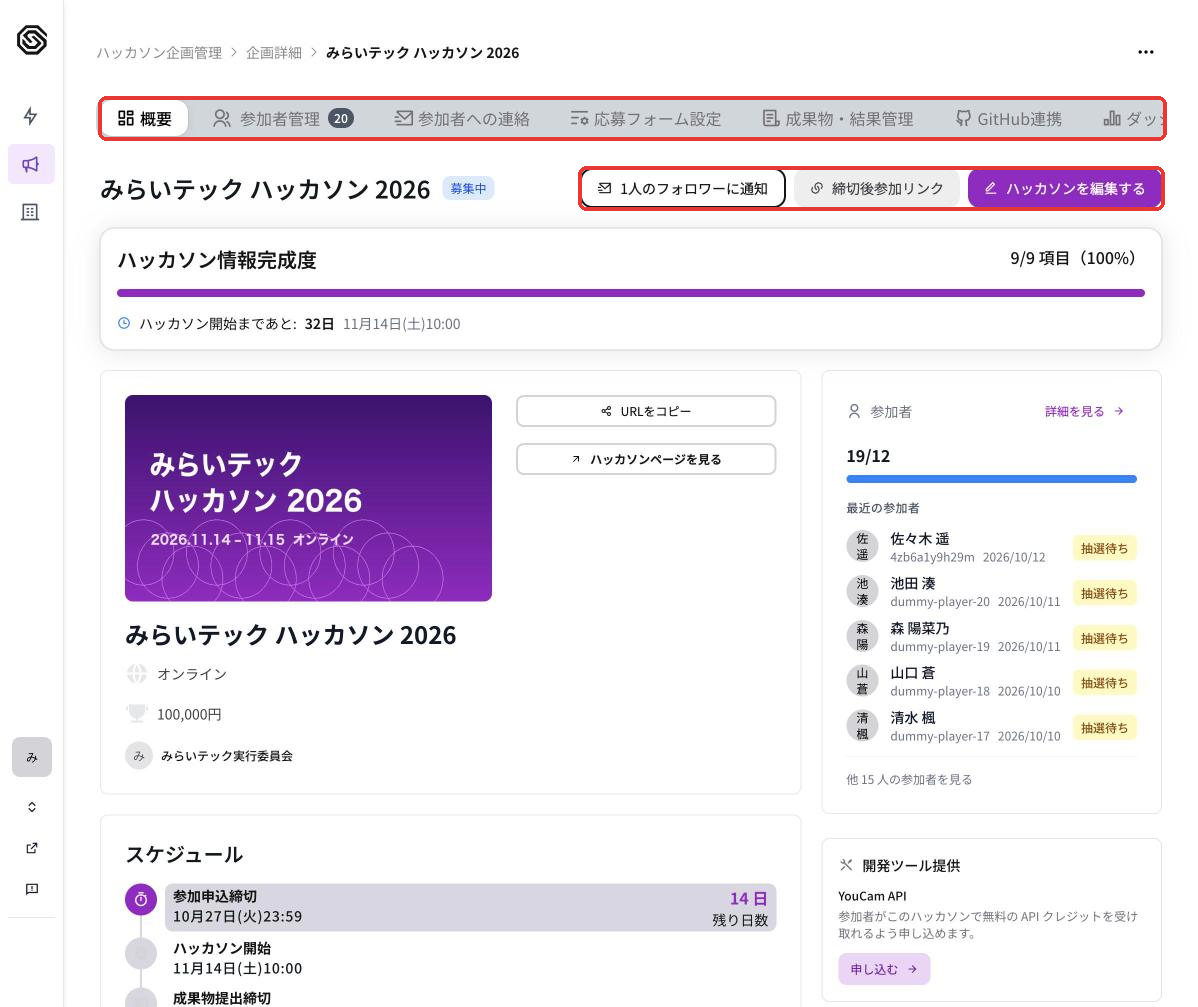Click ハッカソンを編集する button
This screenshot has width=1198, height=1007.
[x=1064, y=189]
